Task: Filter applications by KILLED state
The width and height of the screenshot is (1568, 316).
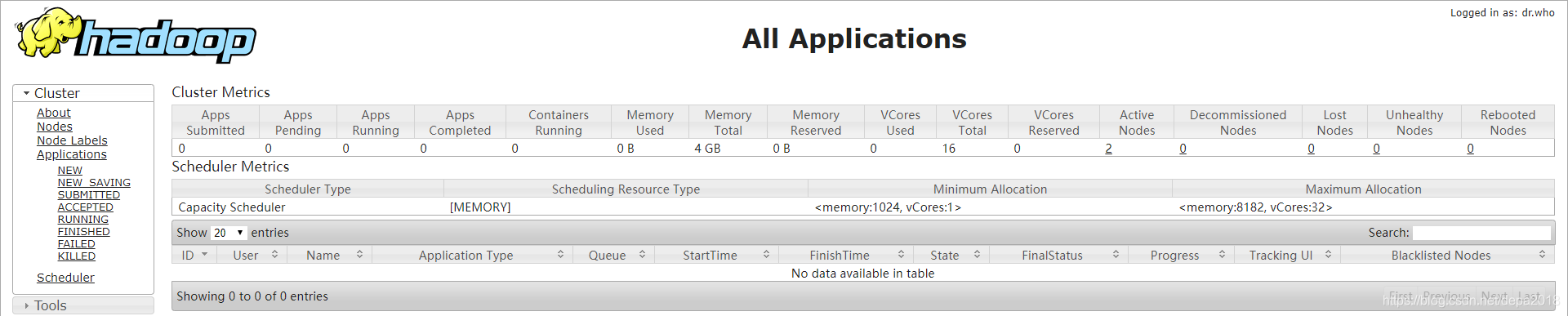Action: [x=77, y=256]
